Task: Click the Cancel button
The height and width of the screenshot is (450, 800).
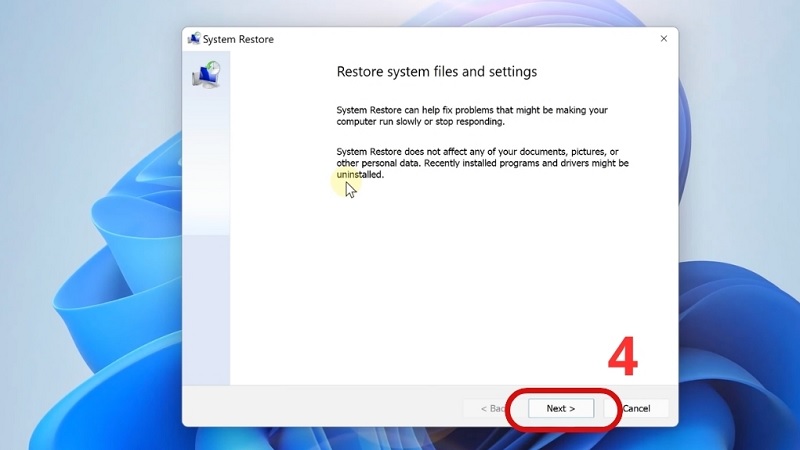Action: [x=636, y=408]
